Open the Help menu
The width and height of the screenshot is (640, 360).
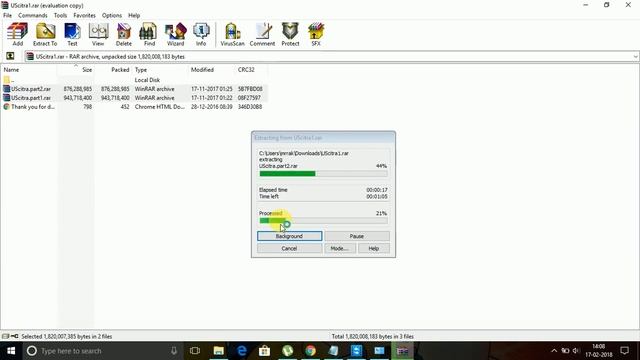point(134,15)
